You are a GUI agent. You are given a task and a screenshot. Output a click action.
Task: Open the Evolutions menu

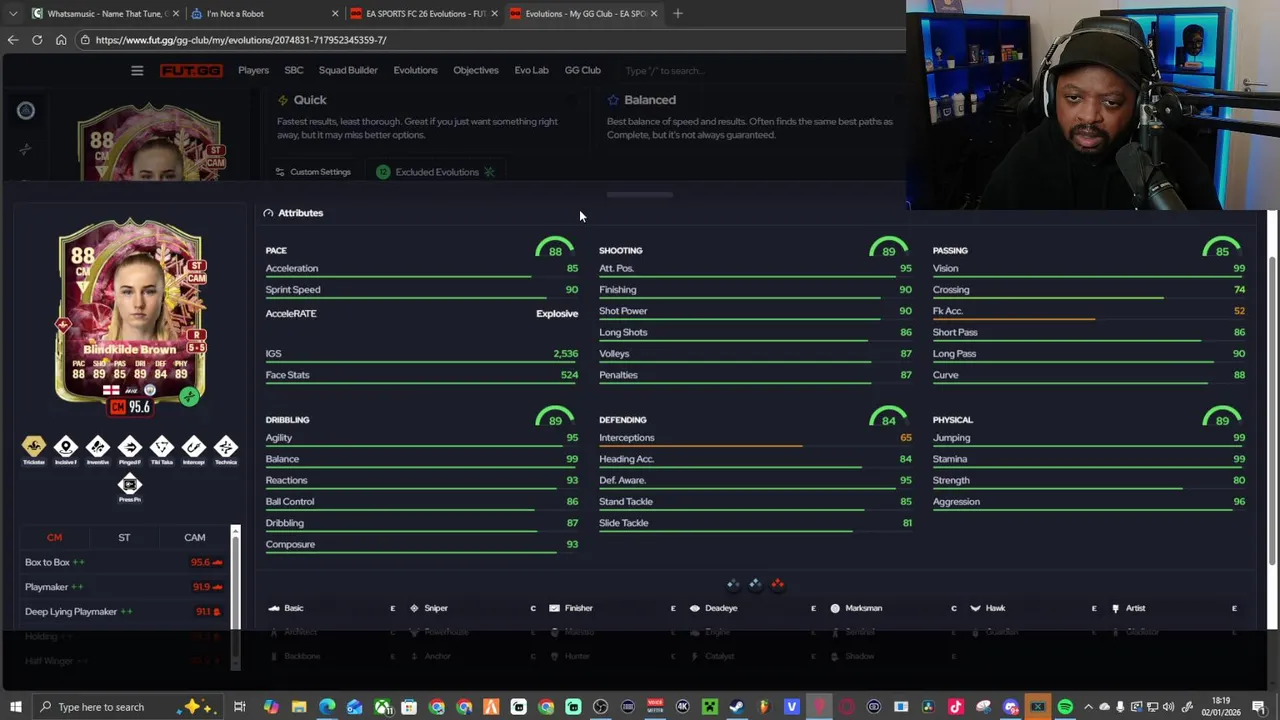pyautogui.click(x=415, y=70)
